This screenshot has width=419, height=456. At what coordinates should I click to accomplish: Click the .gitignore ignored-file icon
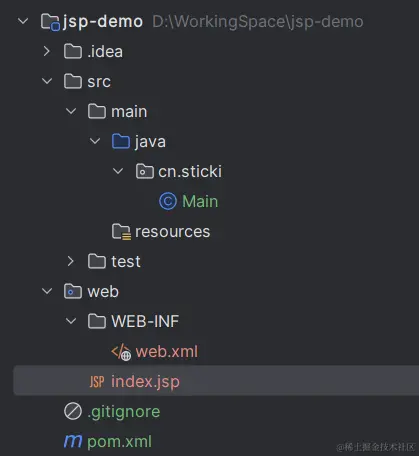point(73,411)
